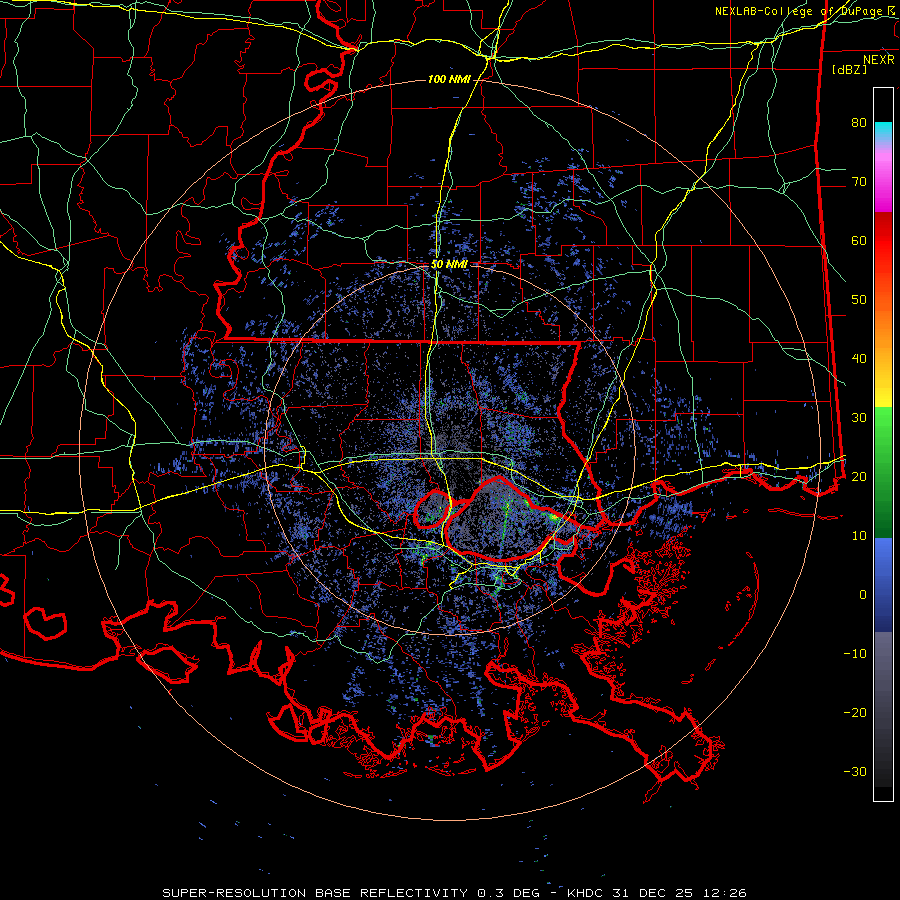Click the 20 dBZ scale value
Viewport: 900px width, 900px height.
pyautogui.click(x=859, y=477)
